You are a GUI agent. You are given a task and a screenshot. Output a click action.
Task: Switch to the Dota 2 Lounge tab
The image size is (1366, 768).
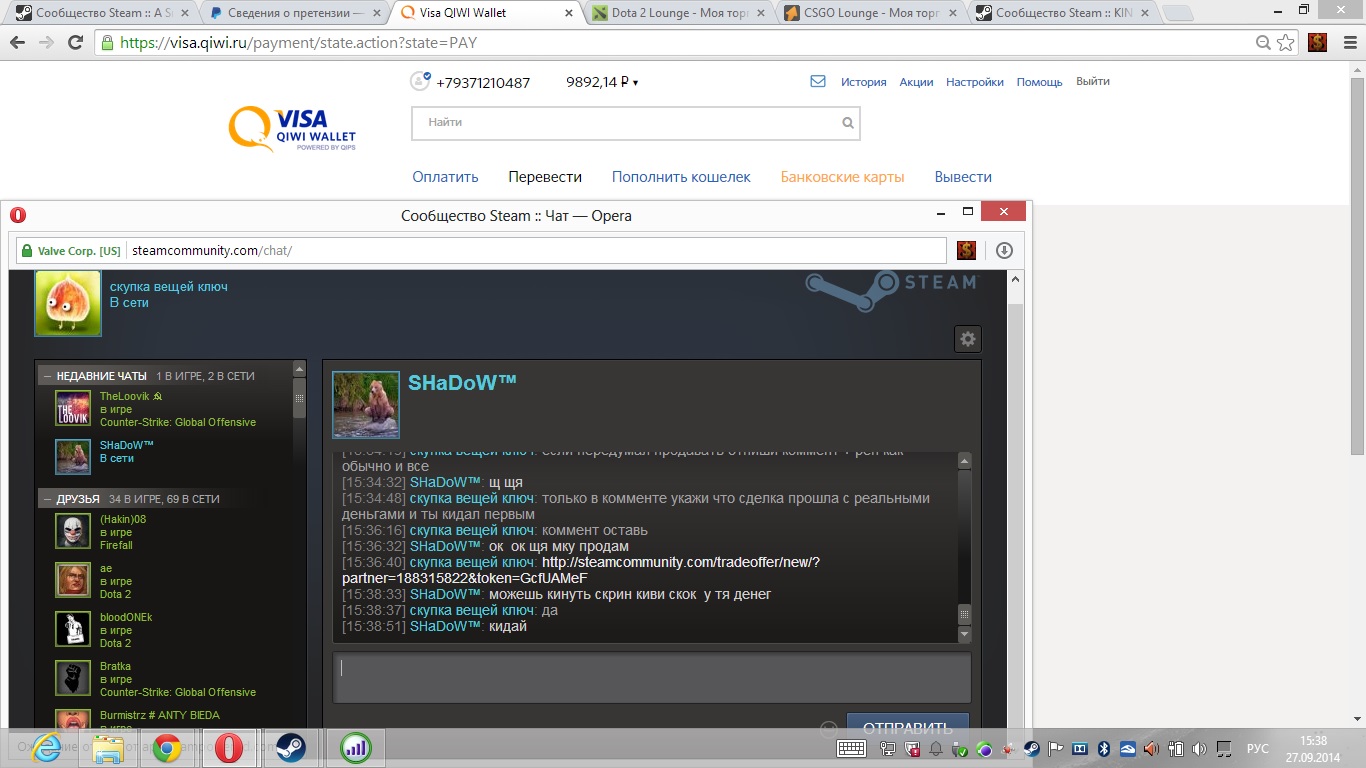tap(676, 13)
